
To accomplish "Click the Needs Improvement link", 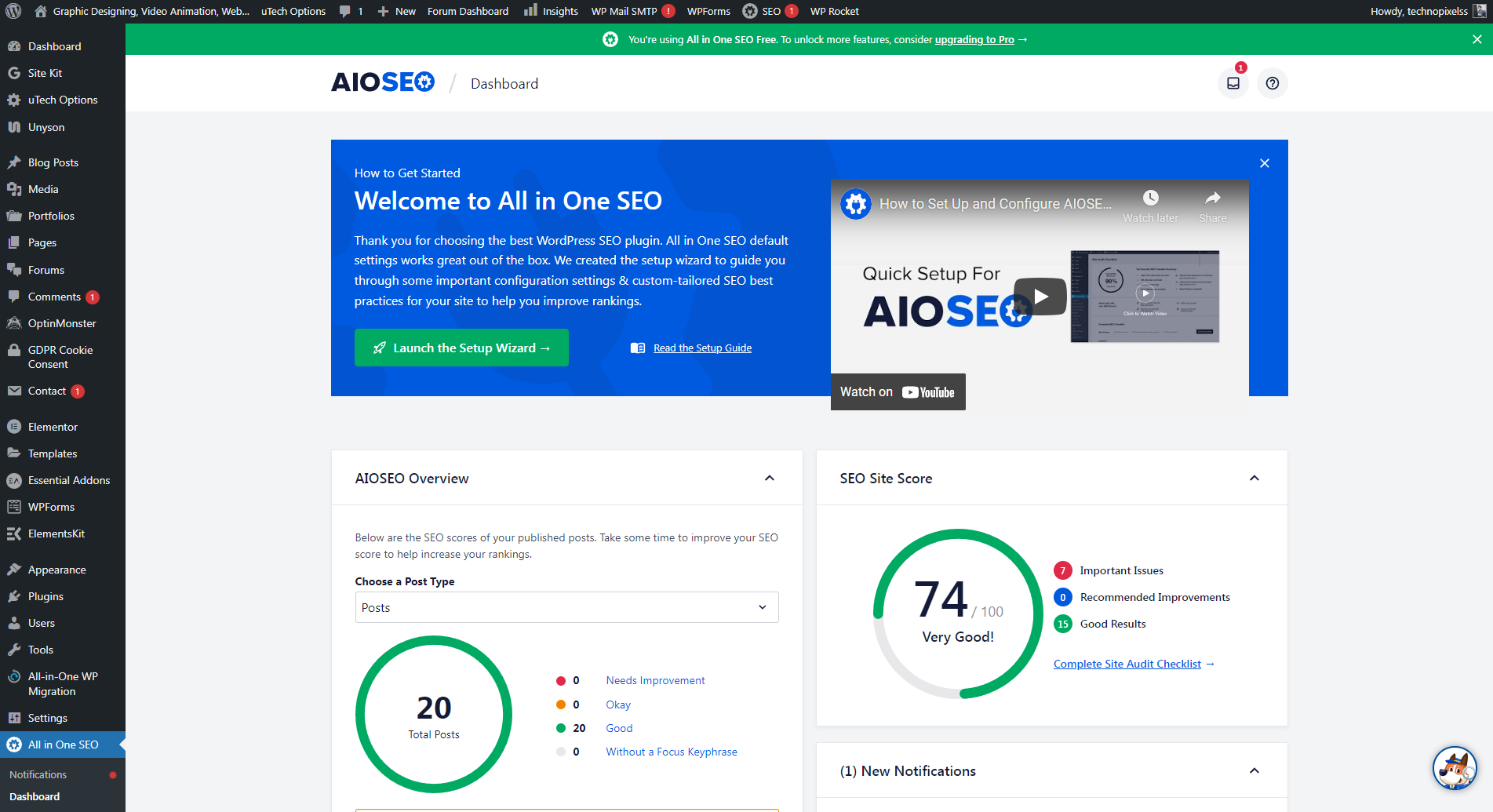I will click(x=655, y=680).
